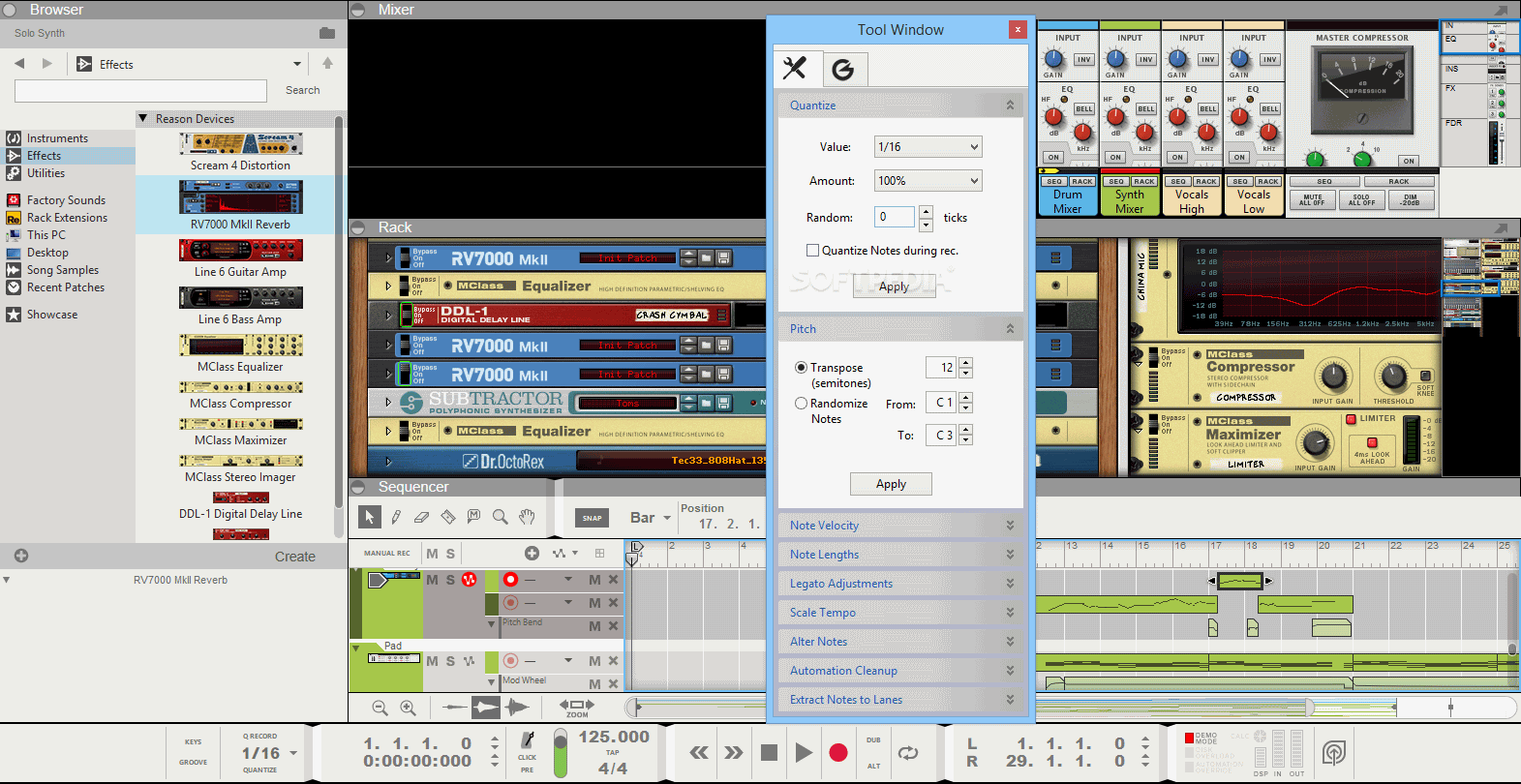Click the Browser Search input field
The image size is (1521, 784).
point(140,91)
